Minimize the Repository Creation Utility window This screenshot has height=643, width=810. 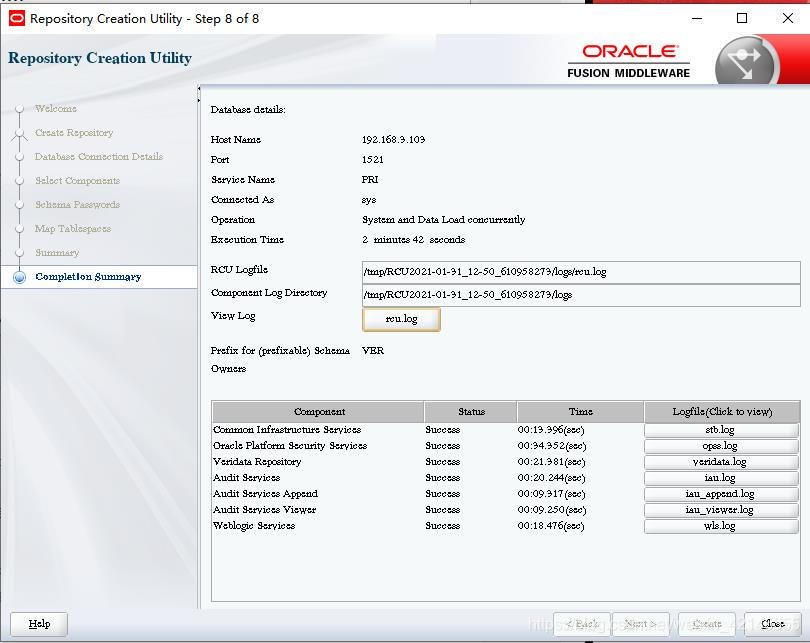[x=697, y=19]
